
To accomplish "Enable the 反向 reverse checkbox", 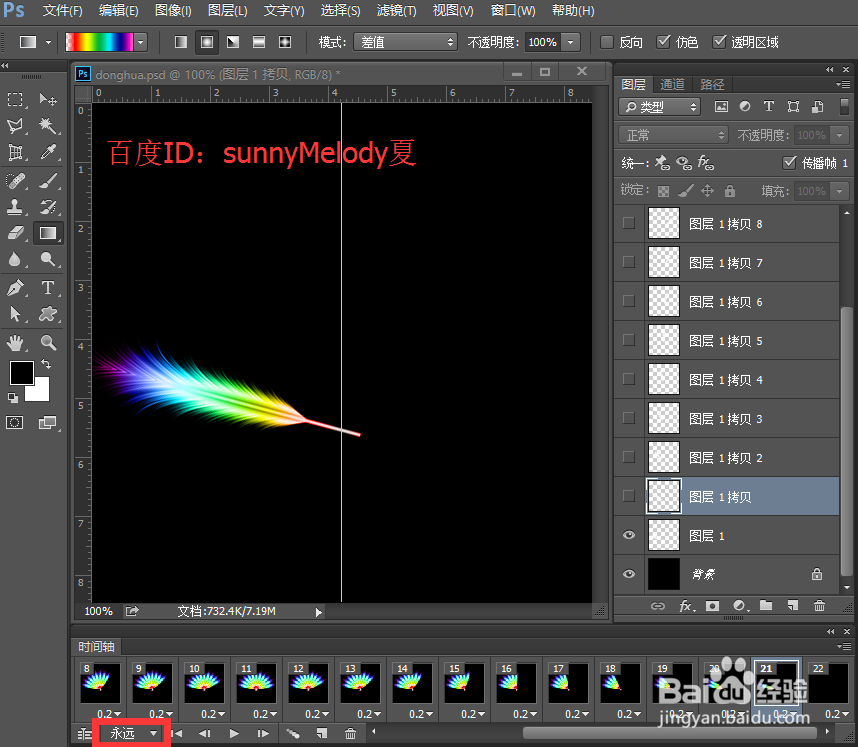I will coord(607,42).
